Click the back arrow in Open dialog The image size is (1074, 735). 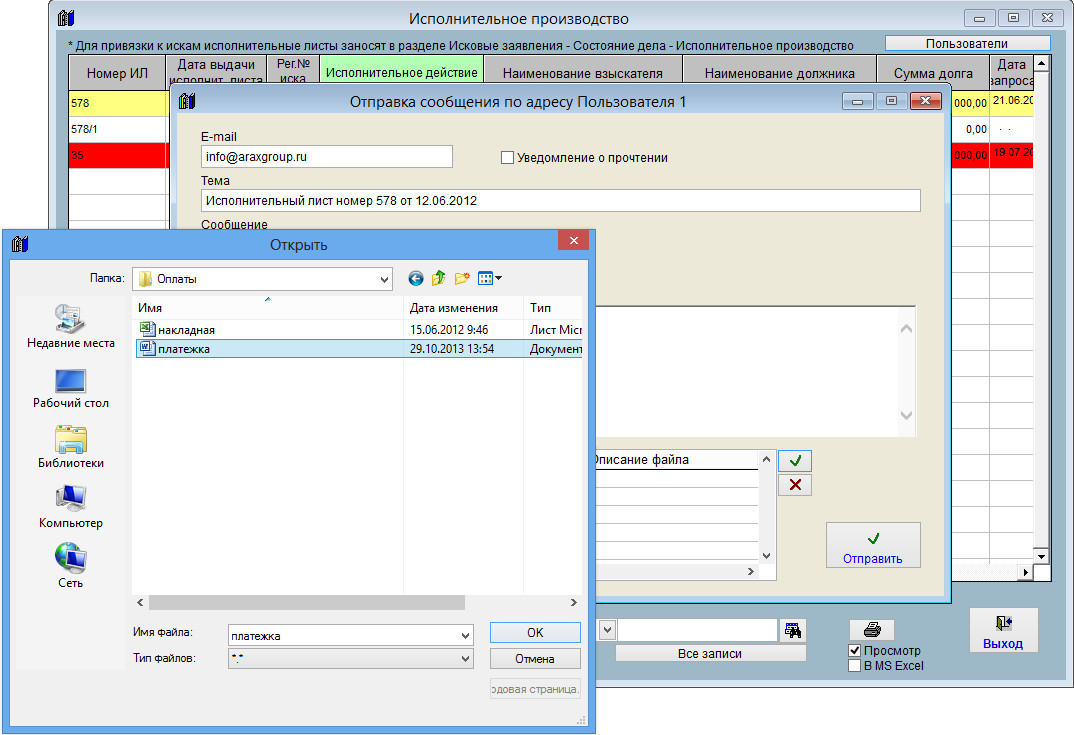click(416, 279)
